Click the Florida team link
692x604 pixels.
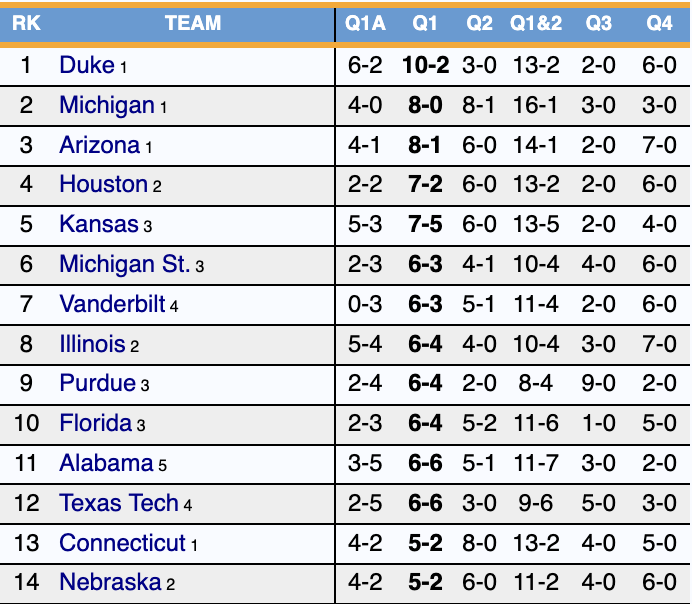95,423
